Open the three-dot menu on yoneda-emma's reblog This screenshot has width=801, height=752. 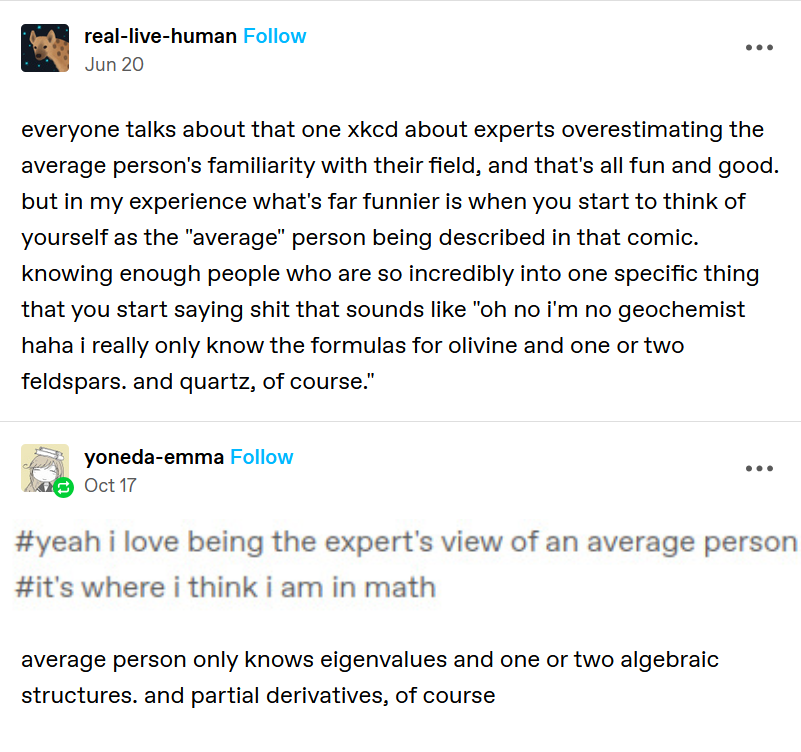[x=759, y=469]
